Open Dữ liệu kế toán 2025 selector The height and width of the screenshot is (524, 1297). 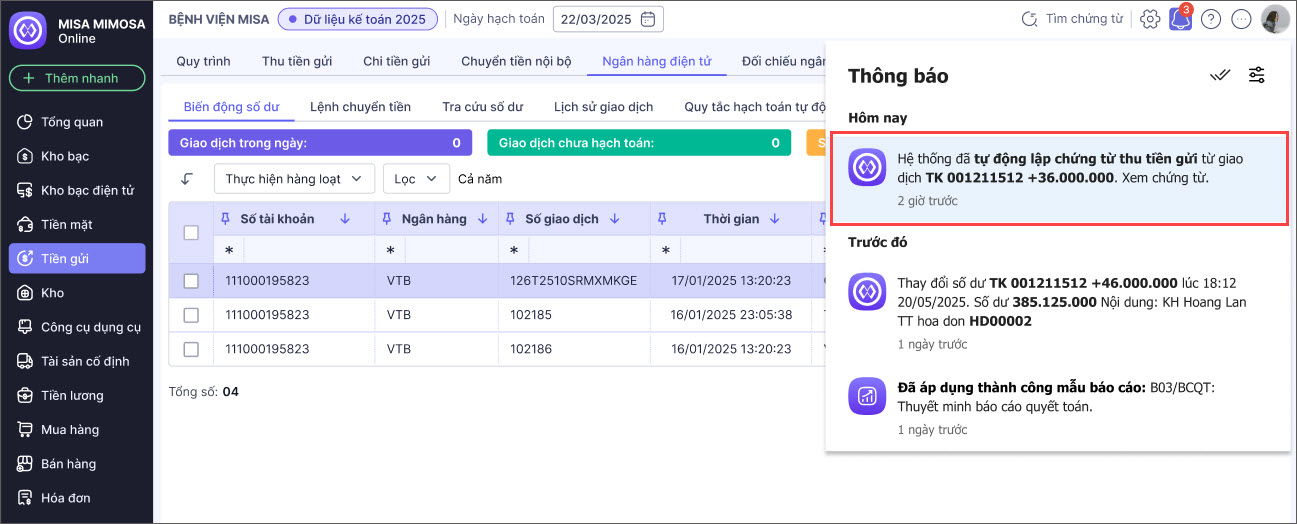(357, 19)
